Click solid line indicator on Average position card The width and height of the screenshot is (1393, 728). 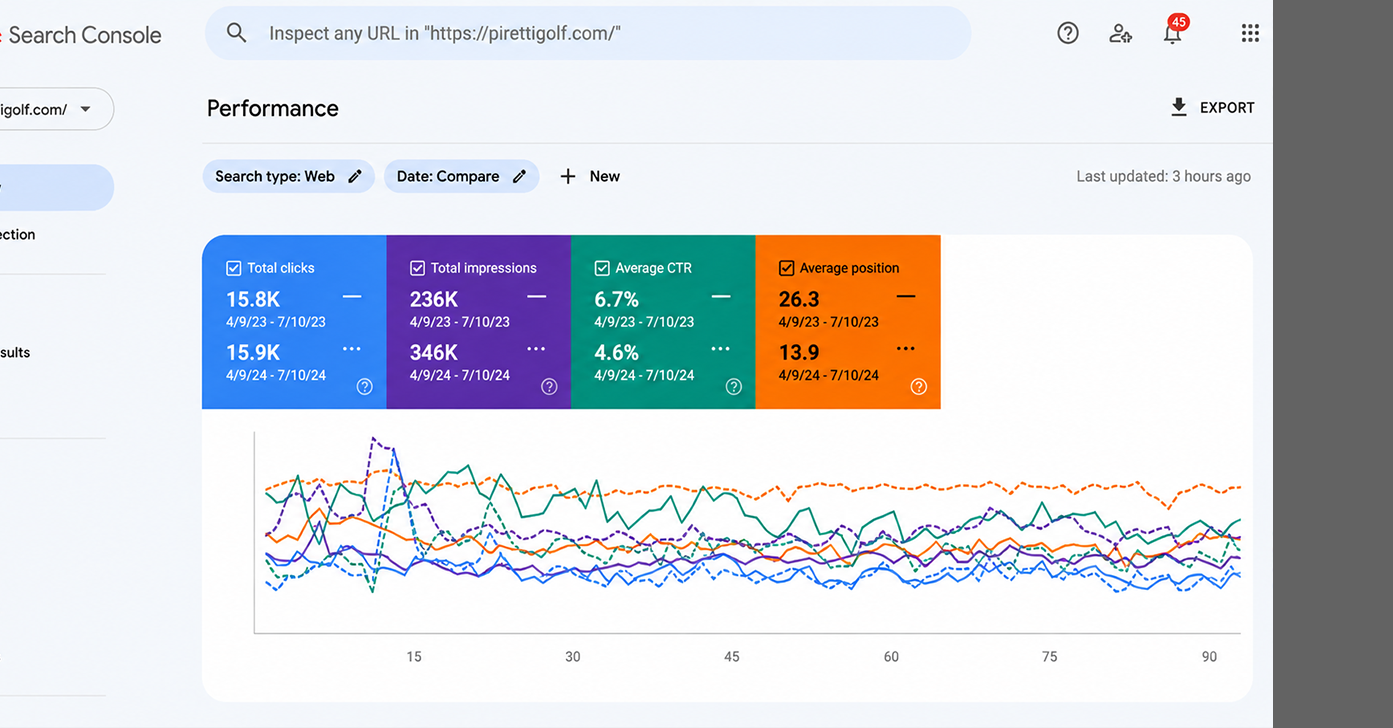[x=906, y=297]
